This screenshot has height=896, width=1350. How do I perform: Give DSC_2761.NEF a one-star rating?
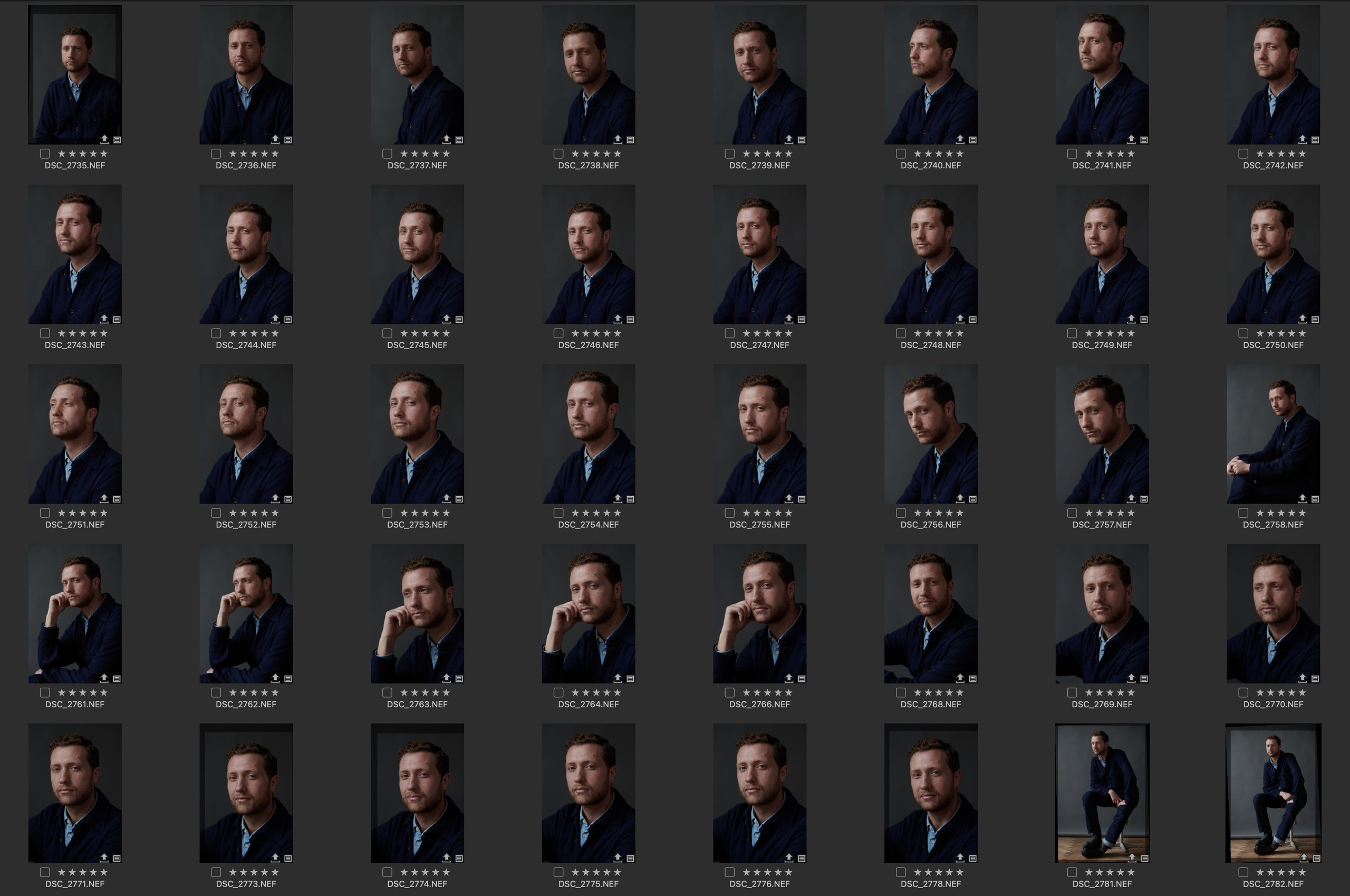pyautogui.click(x=62, y=692)
